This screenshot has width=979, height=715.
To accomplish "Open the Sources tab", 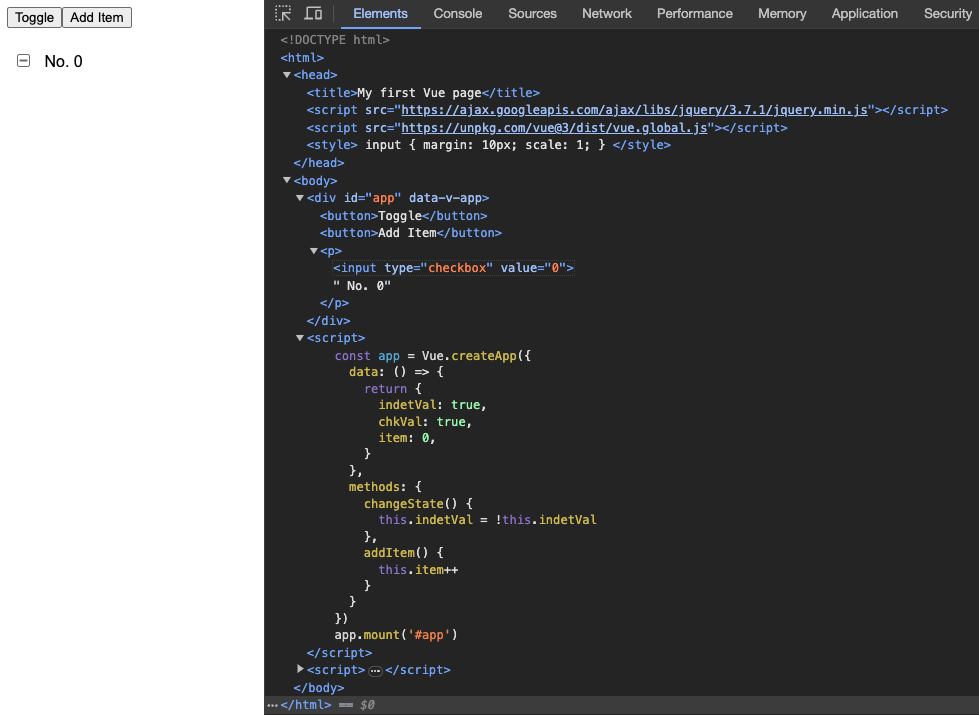I will click(532, 13).
